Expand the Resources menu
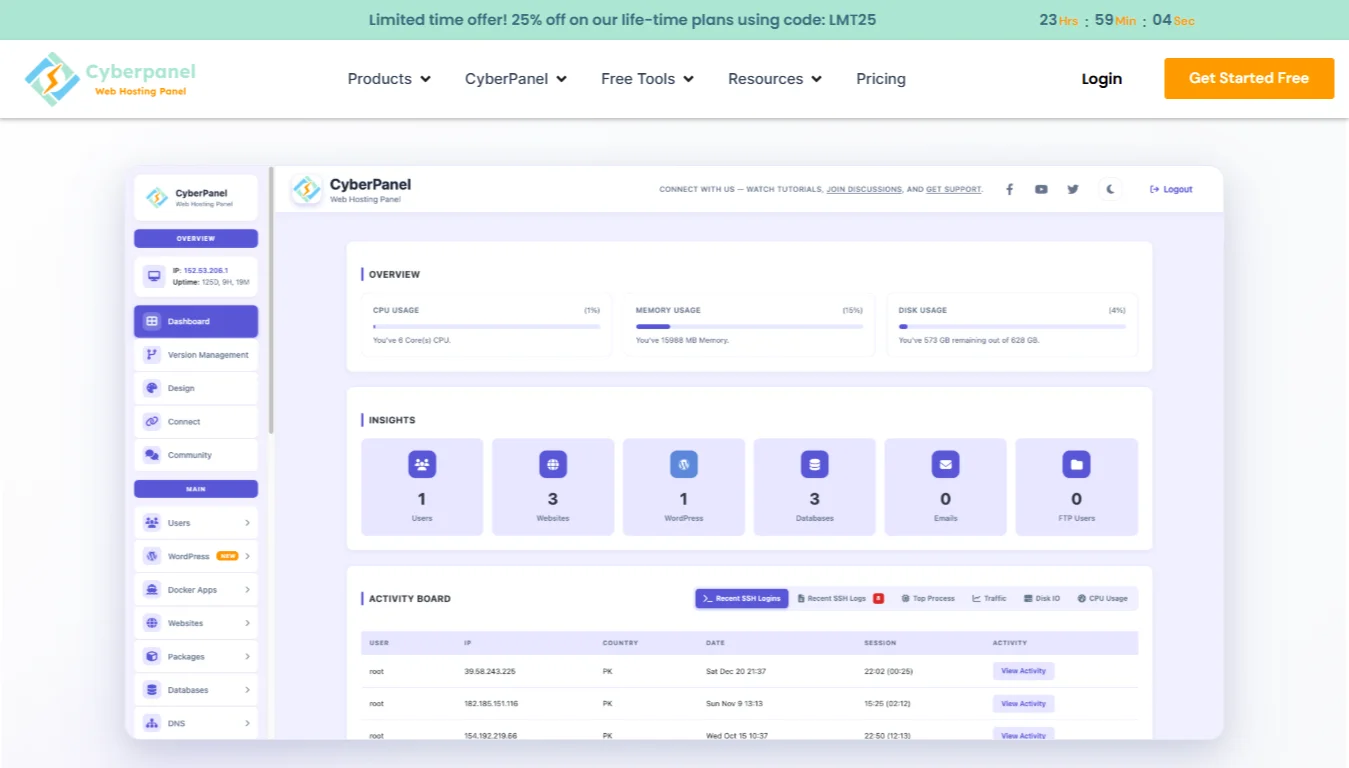 click(775, 79)
